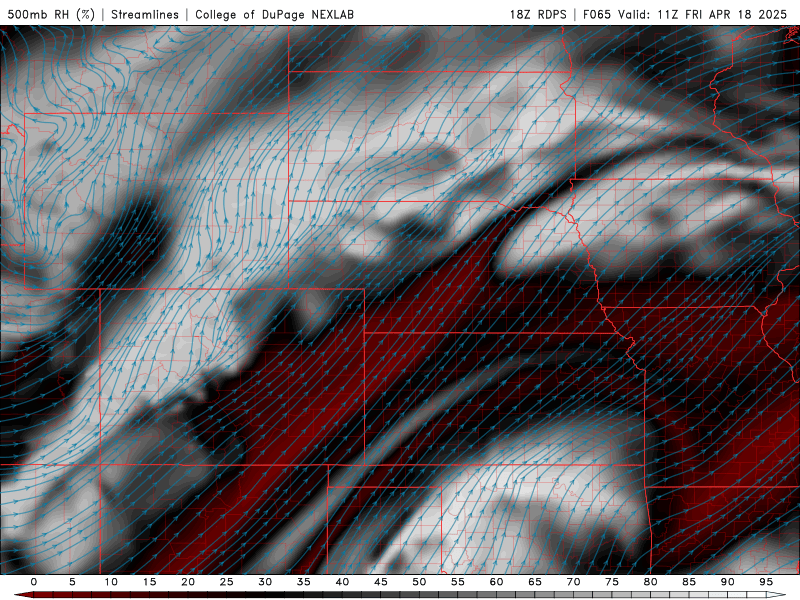This screenshot has height=600, width=800.
Task: Click the "25" label on the color scale
Action: coord(227,582)
